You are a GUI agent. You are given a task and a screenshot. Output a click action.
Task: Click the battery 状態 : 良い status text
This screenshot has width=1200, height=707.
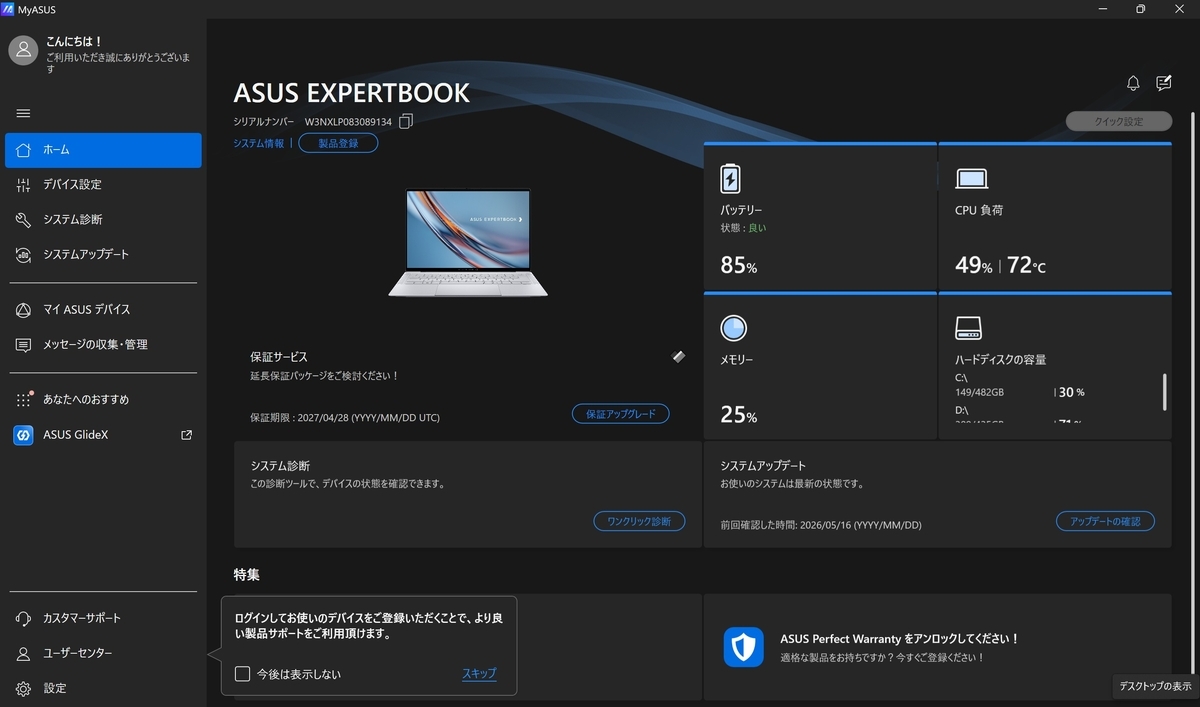[x=744, y=228]
